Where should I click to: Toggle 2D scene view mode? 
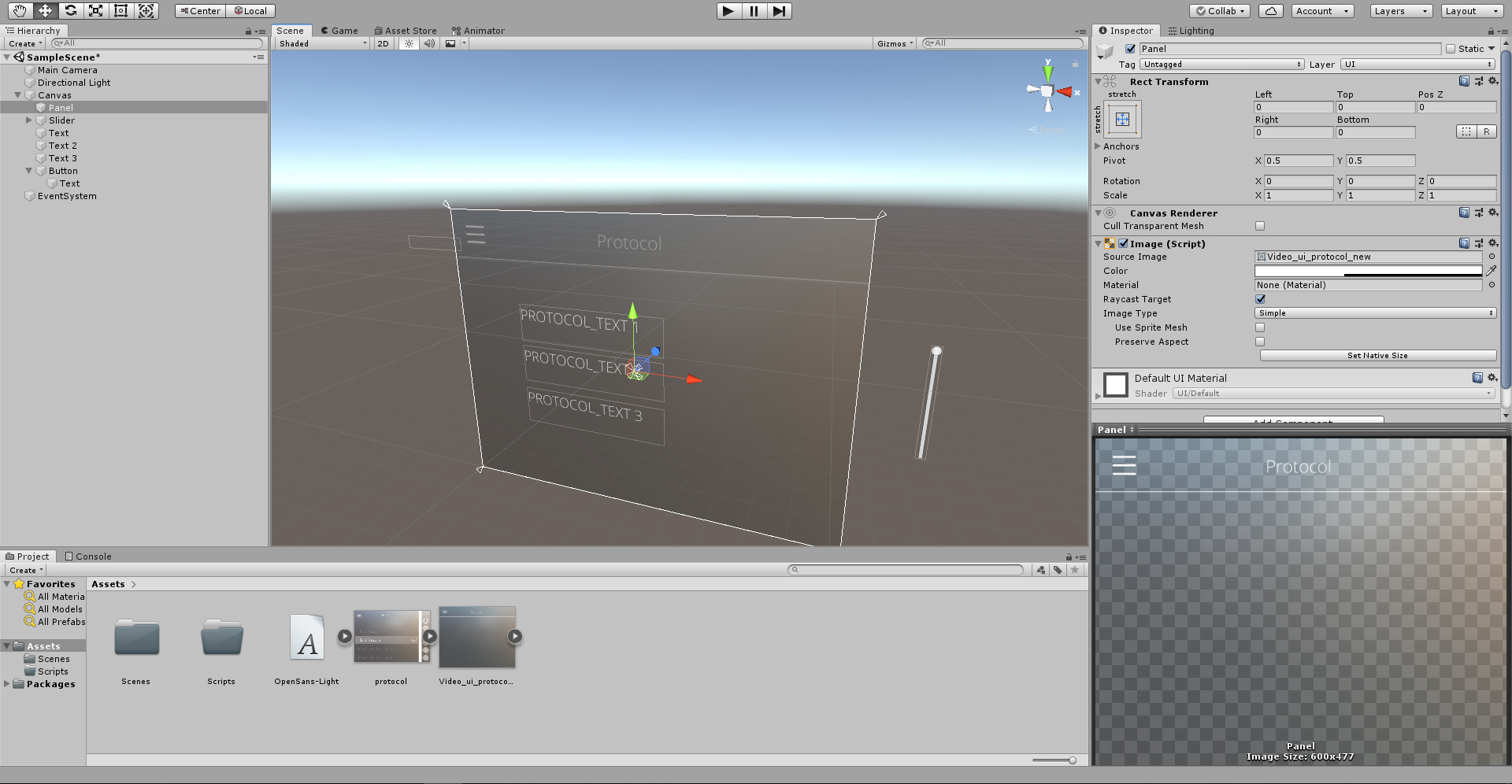(384, 43)
